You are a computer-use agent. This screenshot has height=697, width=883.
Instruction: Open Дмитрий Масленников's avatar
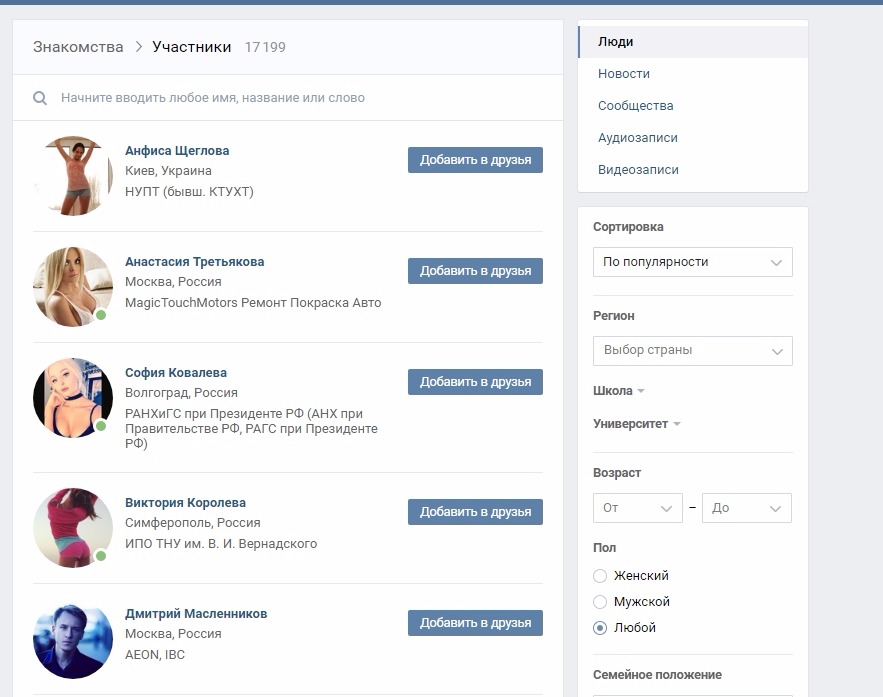coord(73,639)
